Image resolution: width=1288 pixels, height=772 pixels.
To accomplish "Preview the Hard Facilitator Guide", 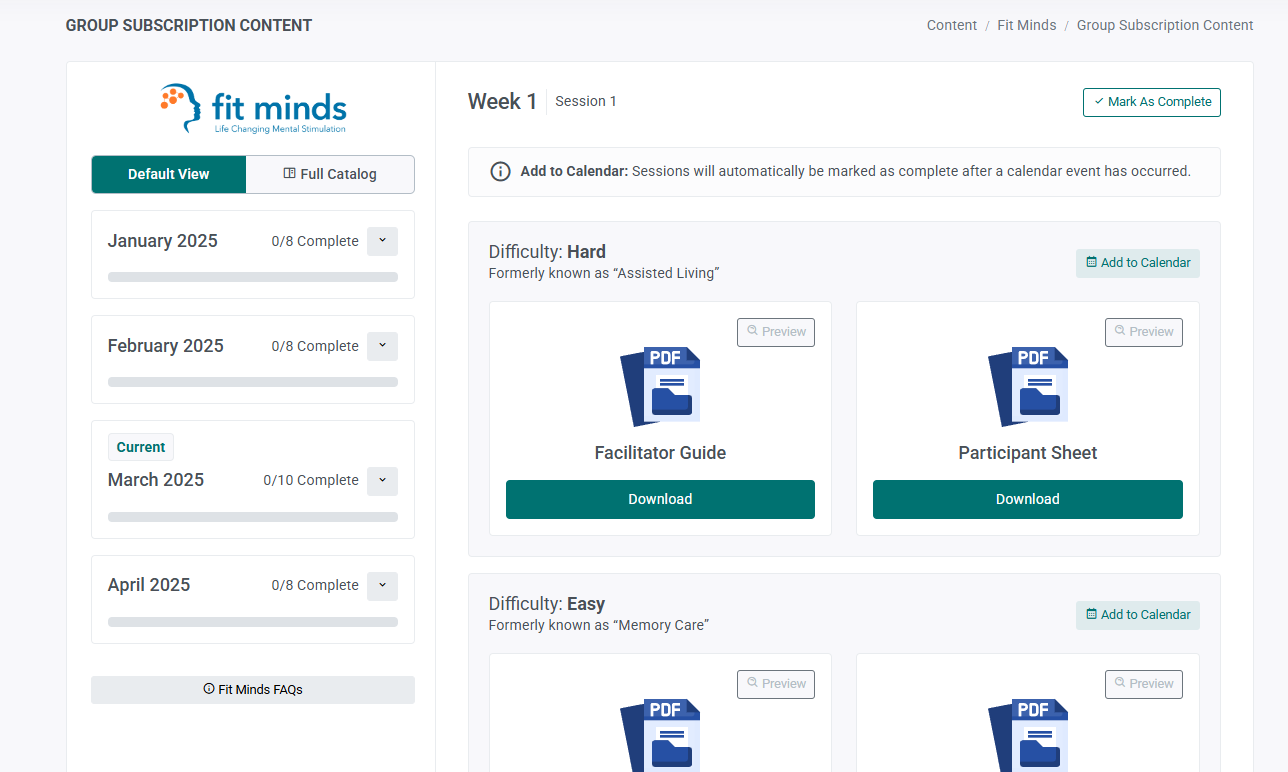I will click(776, 332).
